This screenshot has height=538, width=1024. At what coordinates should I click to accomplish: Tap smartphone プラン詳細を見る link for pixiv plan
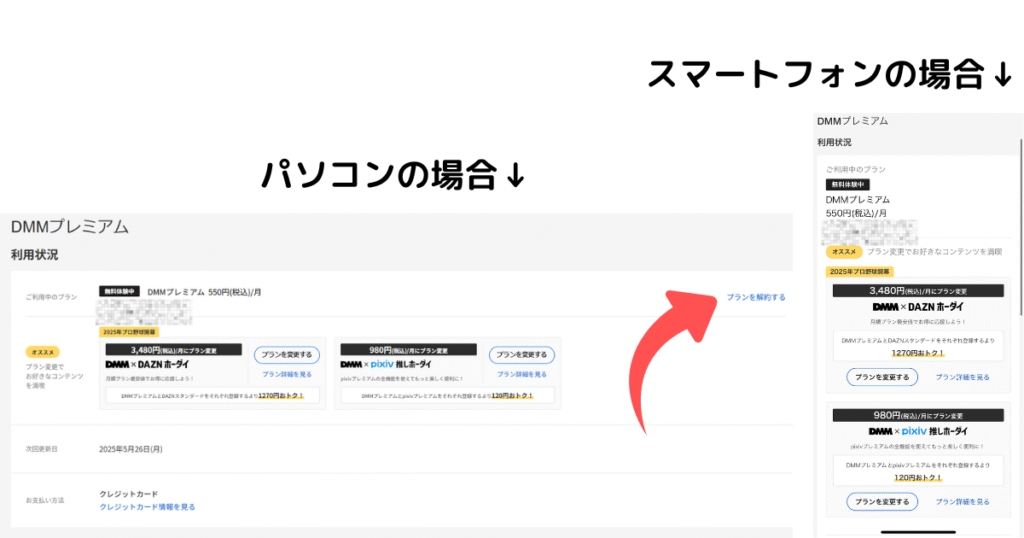[x=962, y=501]
